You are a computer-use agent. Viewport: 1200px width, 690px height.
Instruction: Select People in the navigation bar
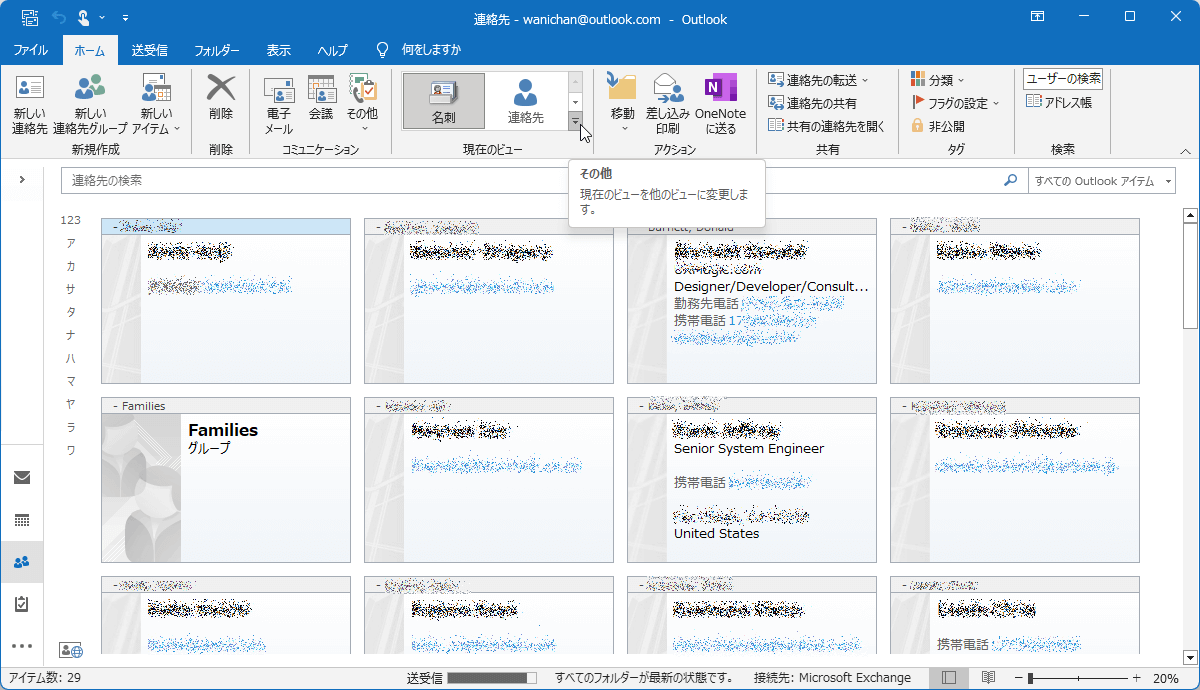point(22,562)
